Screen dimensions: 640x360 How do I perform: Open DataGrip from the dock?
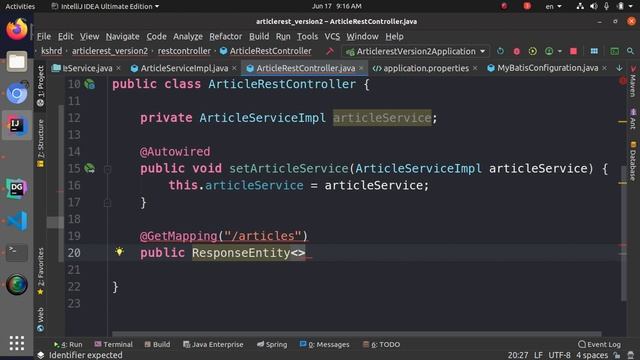click(x=17, y=188)
